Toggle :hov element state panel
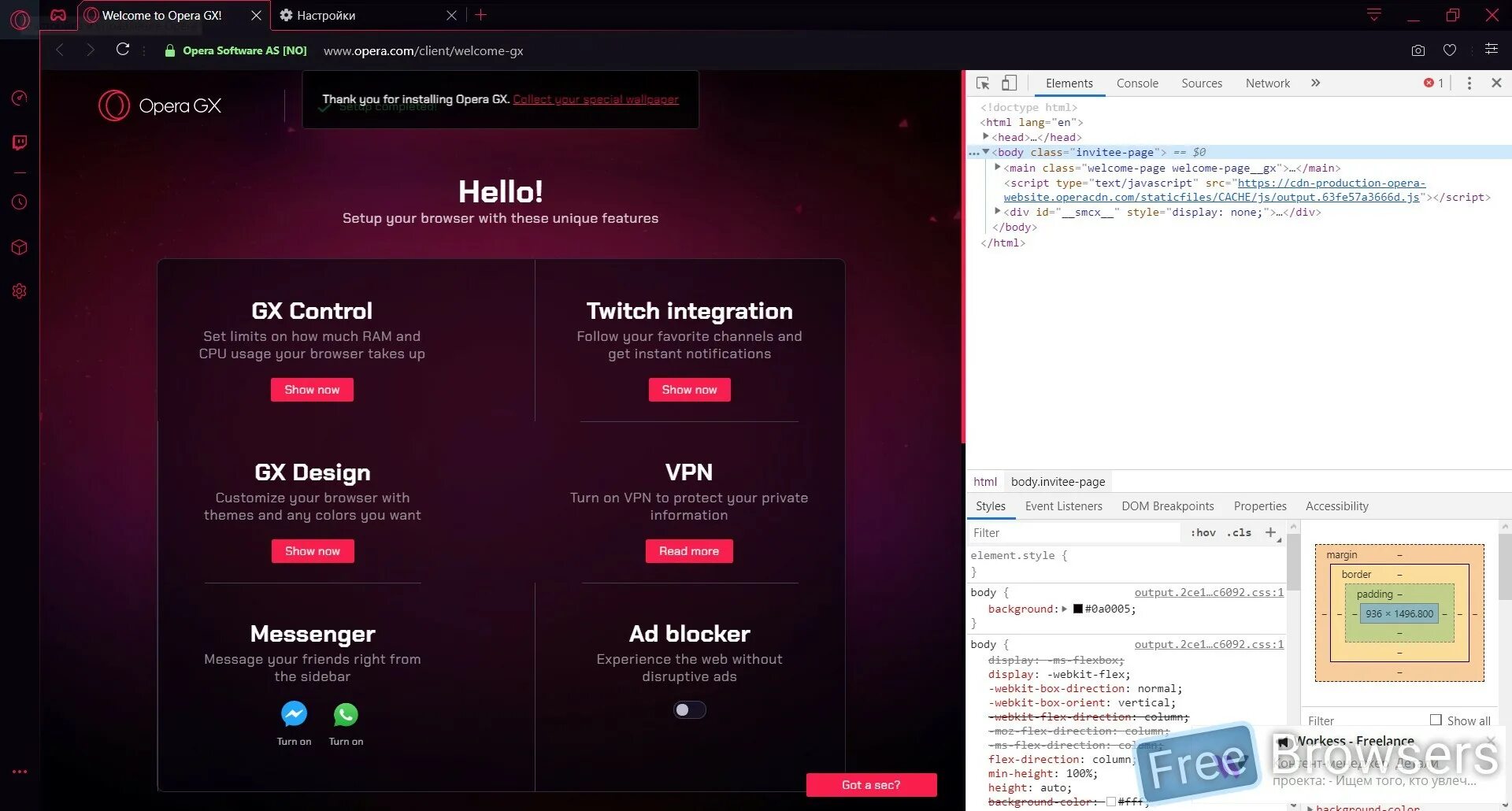 (1203, 532)
